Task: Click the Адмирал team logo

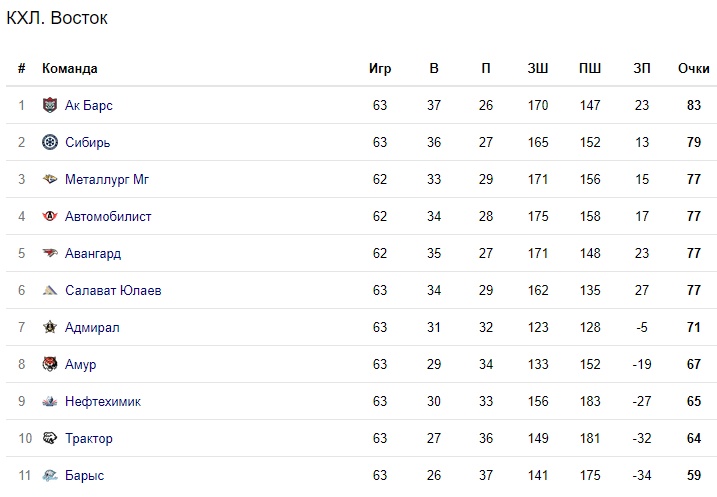Action: pos(50,328)
